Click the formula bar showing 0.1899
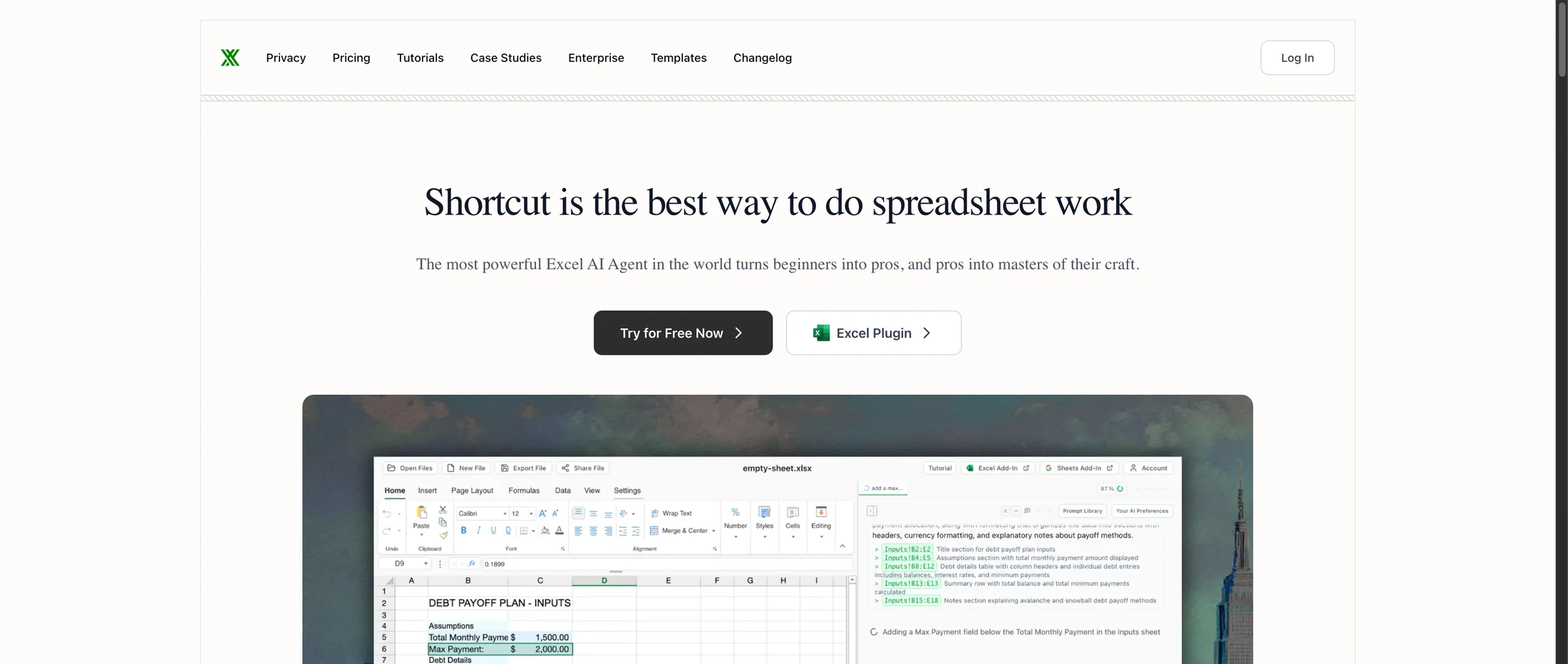The width and height of the screenshot is (1568, 664). [667, 564]
